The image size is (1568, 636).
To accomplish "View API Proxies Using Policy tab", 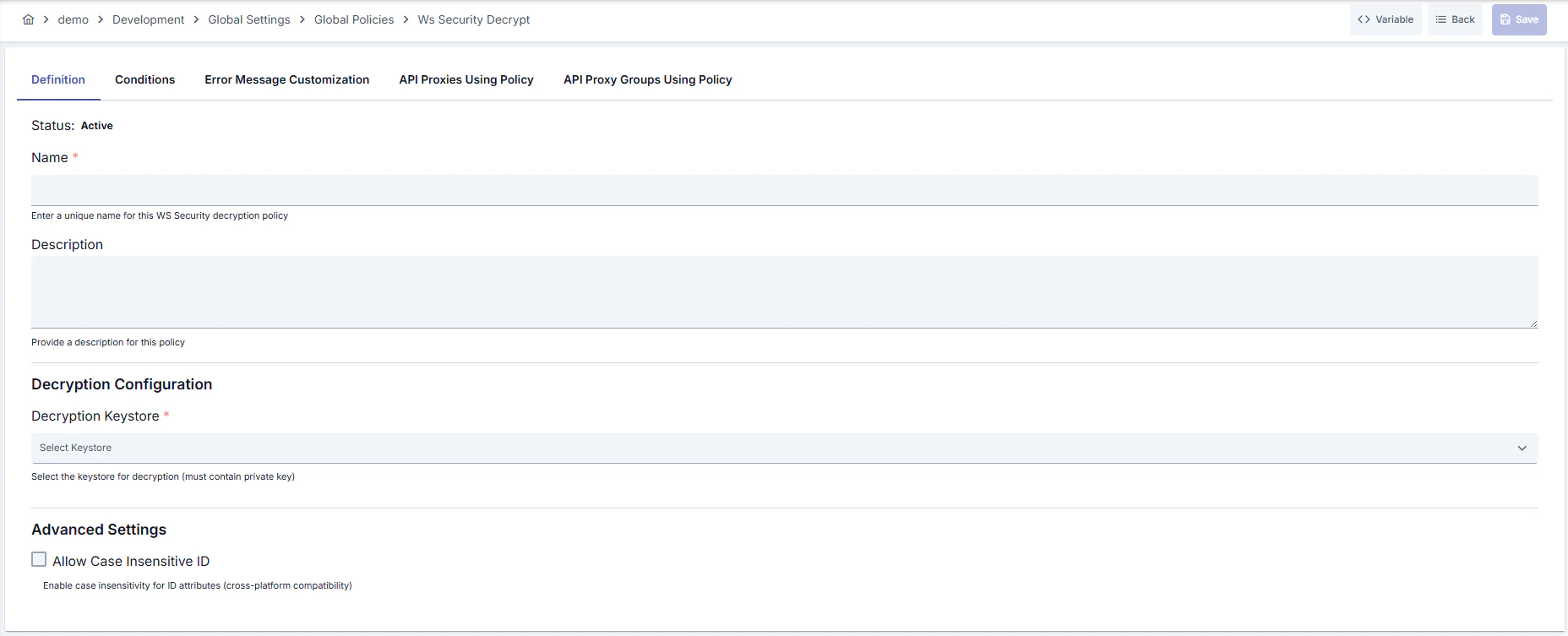I will [x=466, y=79].
